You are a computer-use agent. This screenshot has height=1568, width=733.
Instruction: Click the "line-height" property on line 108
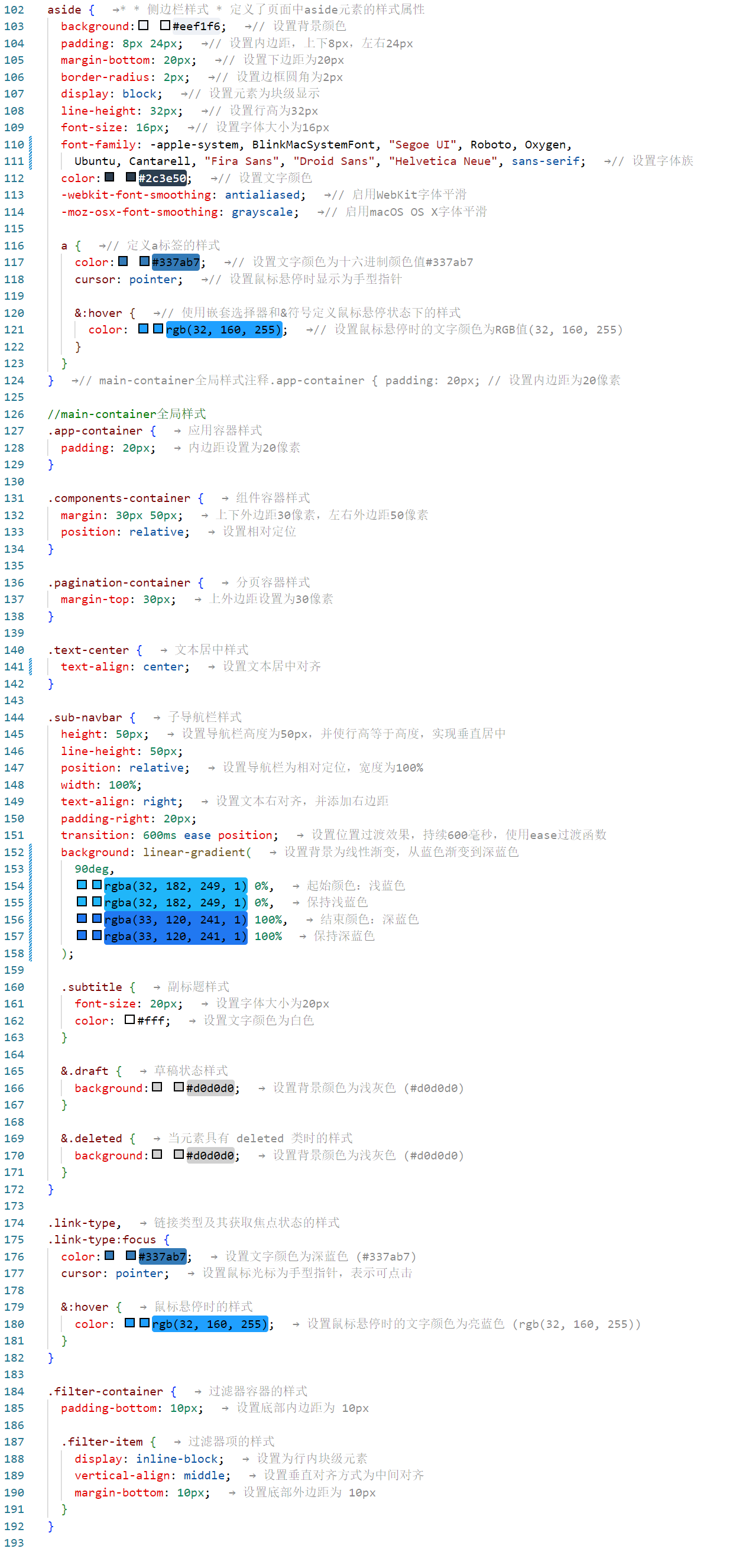[98, 111]
